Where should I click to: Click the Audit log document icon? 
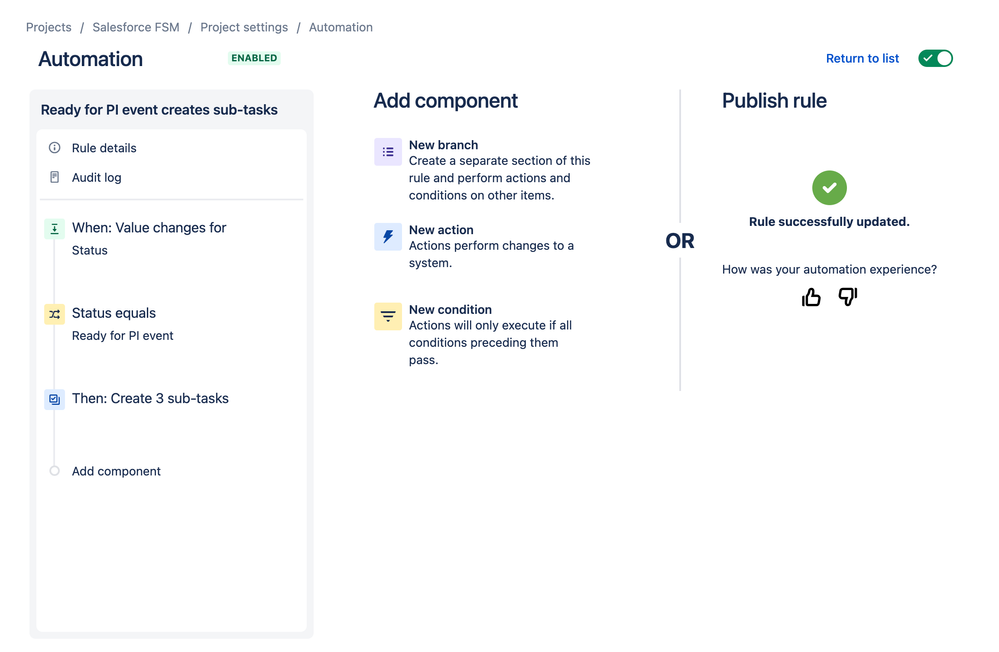tap(55, 177)
